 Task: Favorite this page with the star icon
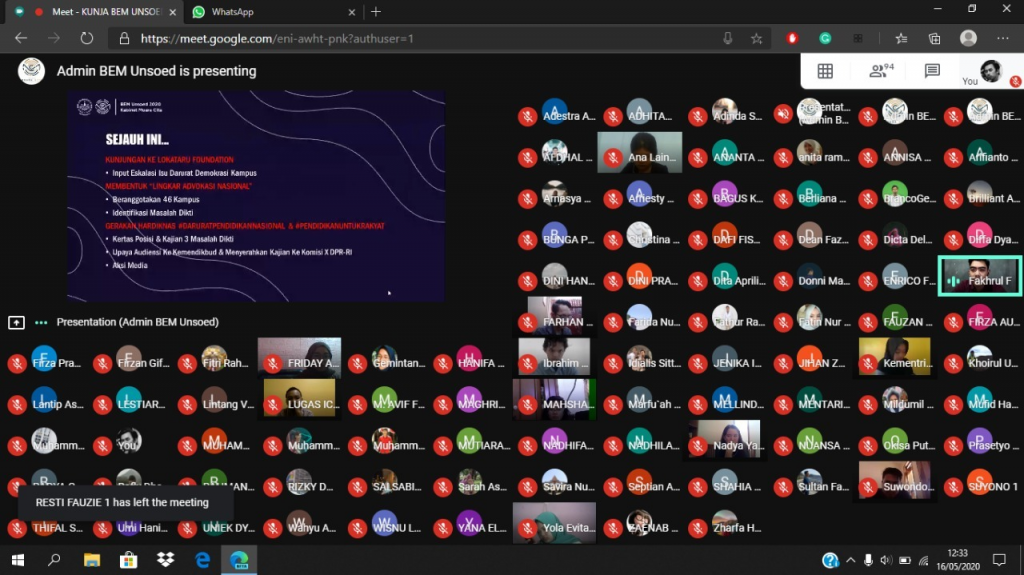pos(757,38)
